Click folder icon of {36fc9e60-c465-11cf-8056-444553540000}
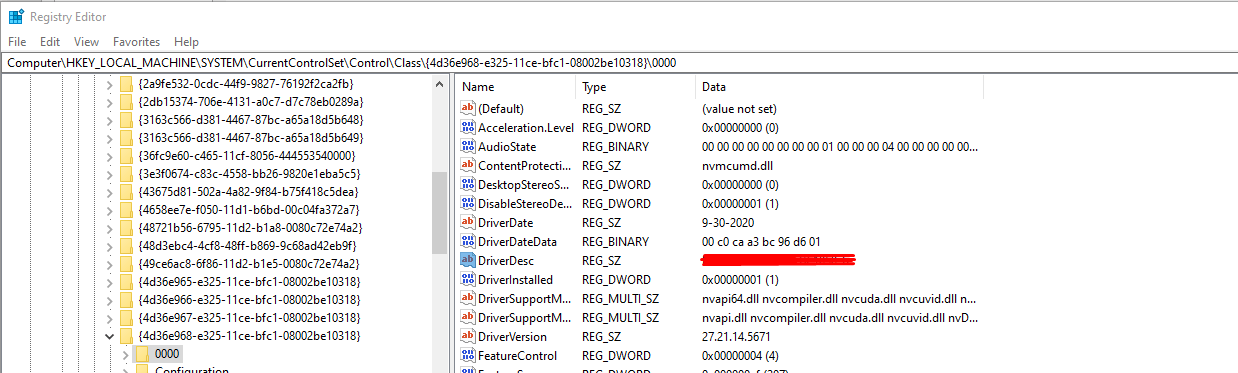 (126, 155)
